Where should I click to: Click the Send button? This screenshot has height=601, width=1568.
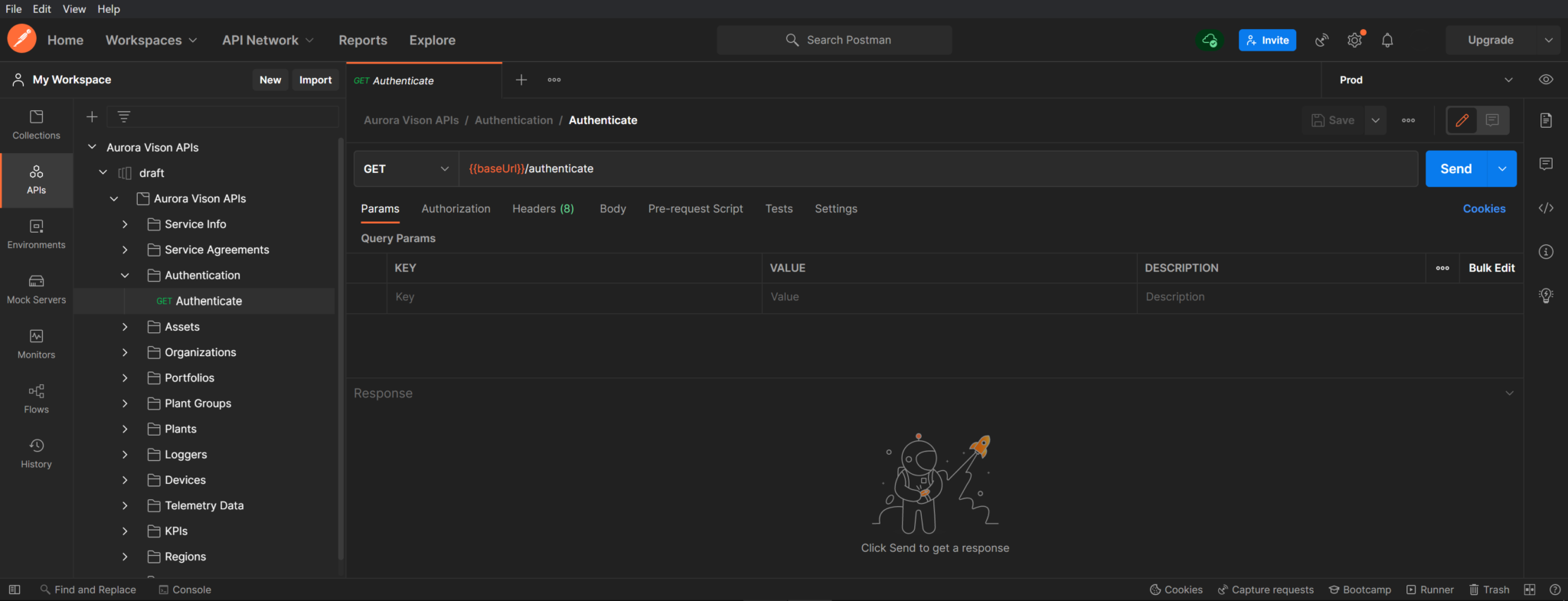pos(1455,169)
